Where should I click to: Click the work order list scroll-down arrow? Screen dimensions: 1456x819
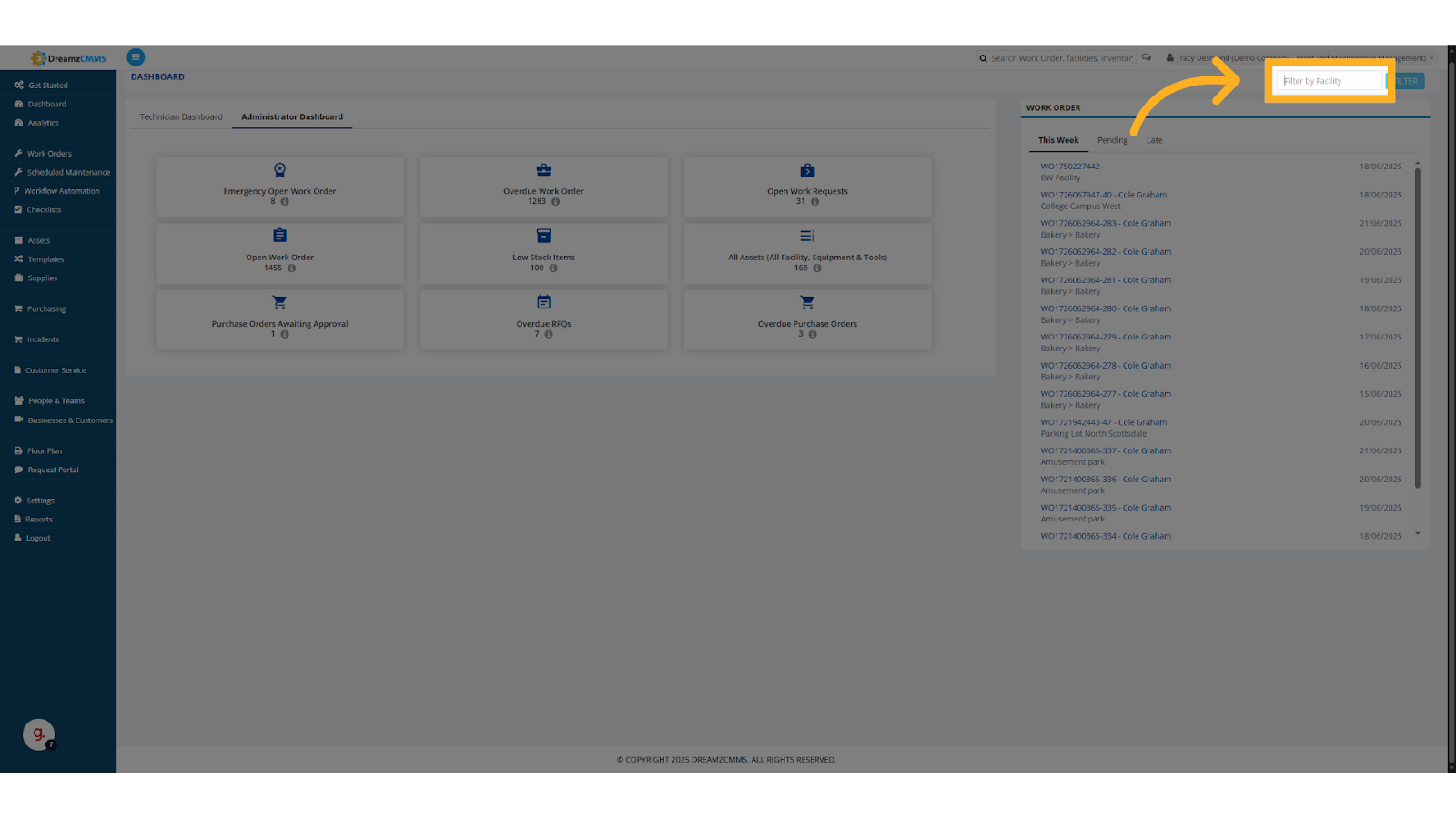[x=1417, y=534]
